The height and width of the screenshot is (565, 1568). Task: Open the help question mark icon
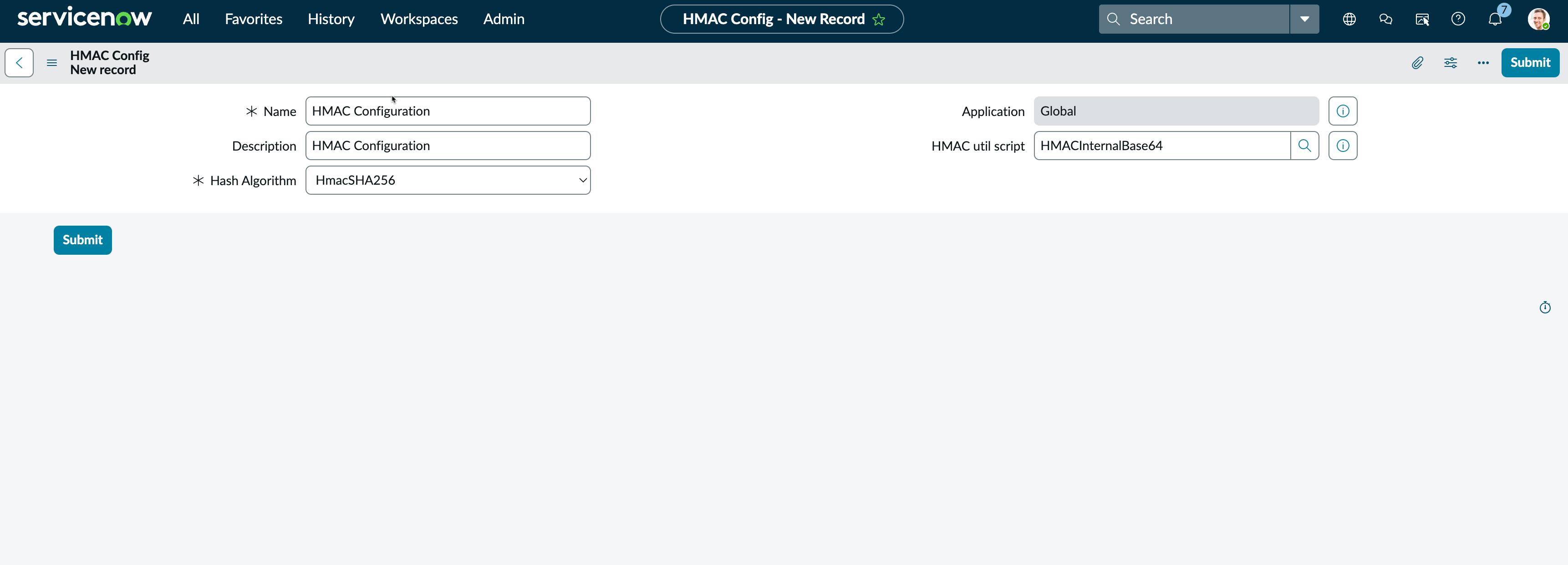(1458, 20)
